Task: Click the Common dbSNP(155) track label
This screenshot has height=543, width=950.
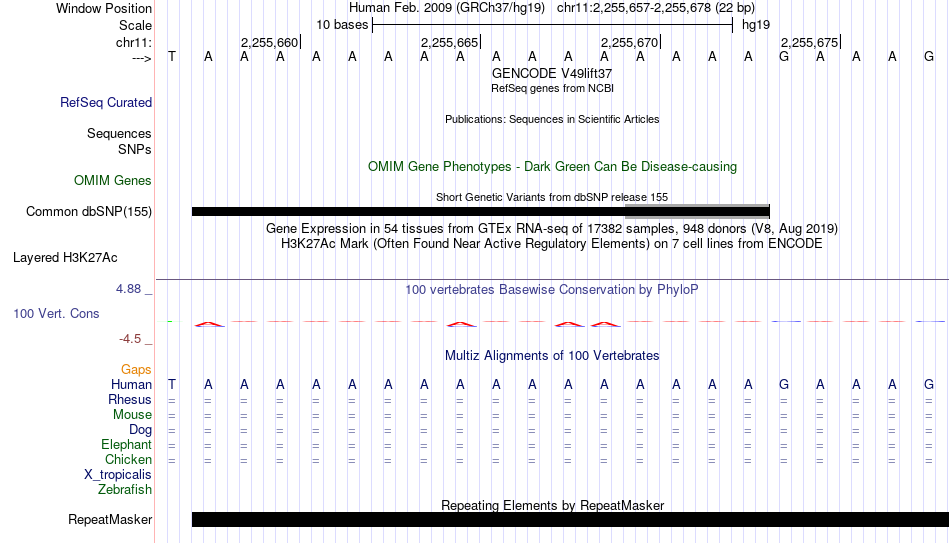Action: (x=88, y=212)
